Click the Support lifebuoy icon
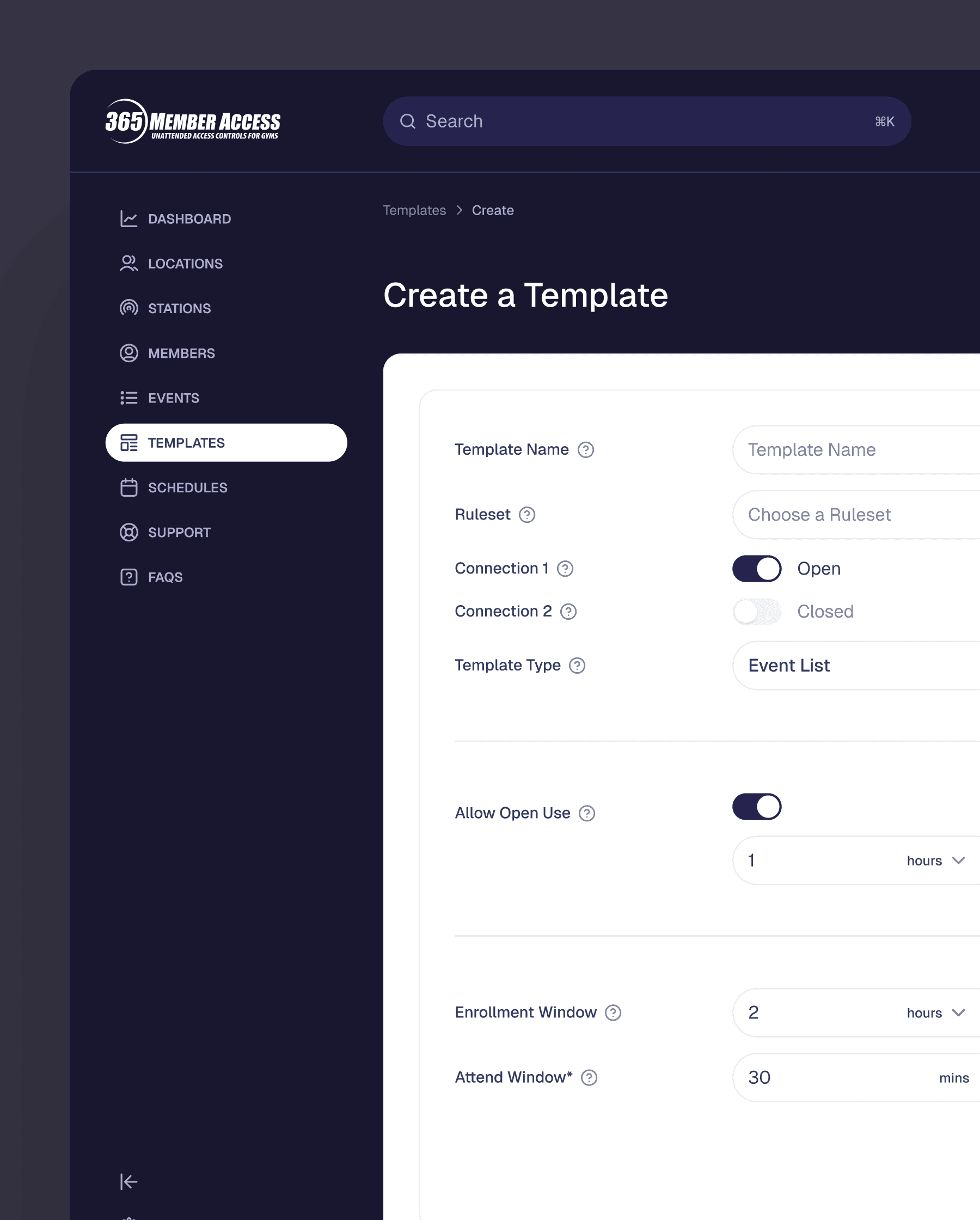Viewport: 980px width, 1220px height. (x=128, y=533)
